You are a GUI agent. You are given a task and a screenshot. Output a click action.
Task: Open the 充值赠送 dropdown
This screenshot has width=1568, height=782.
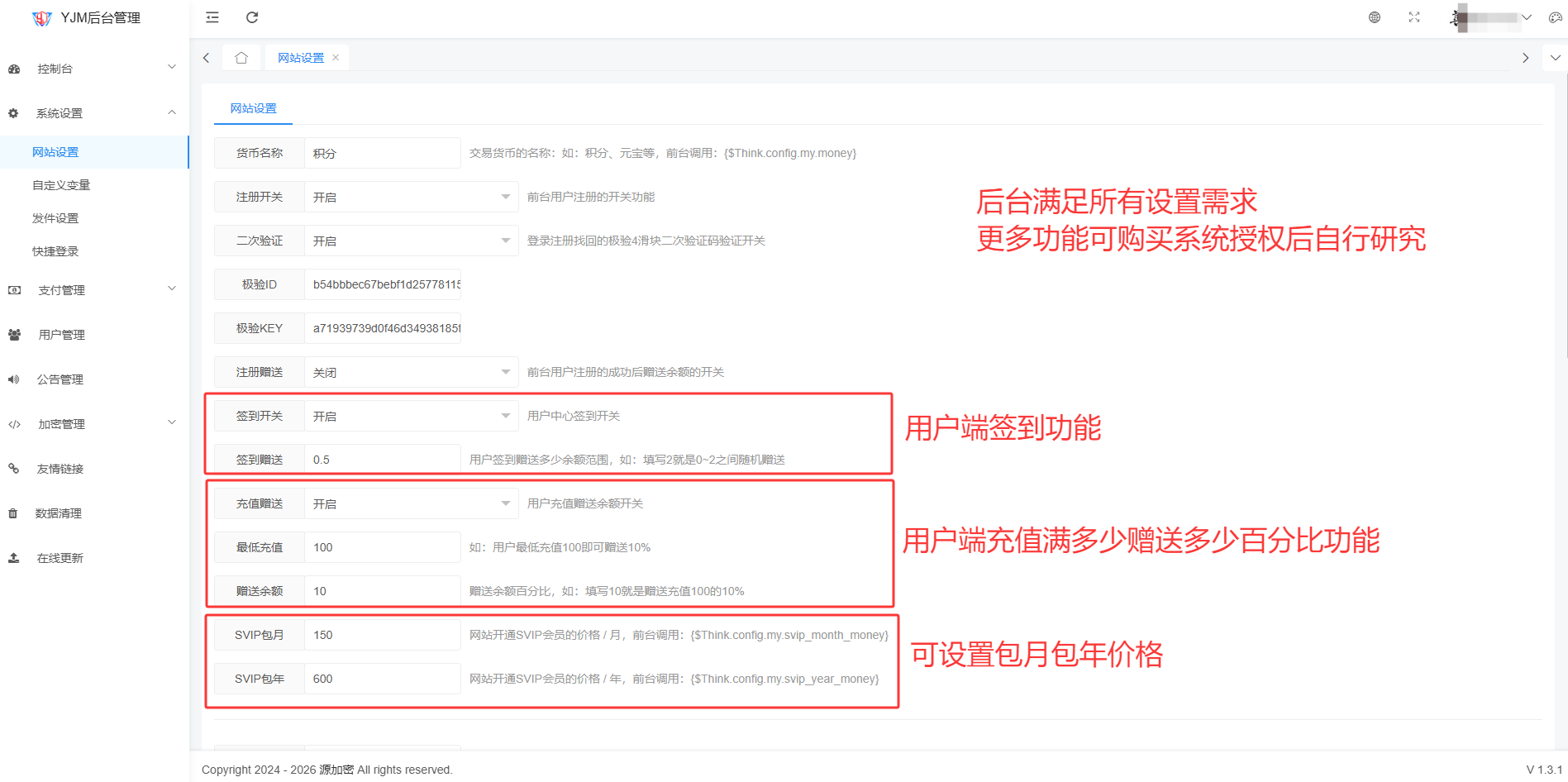[411, 504]
